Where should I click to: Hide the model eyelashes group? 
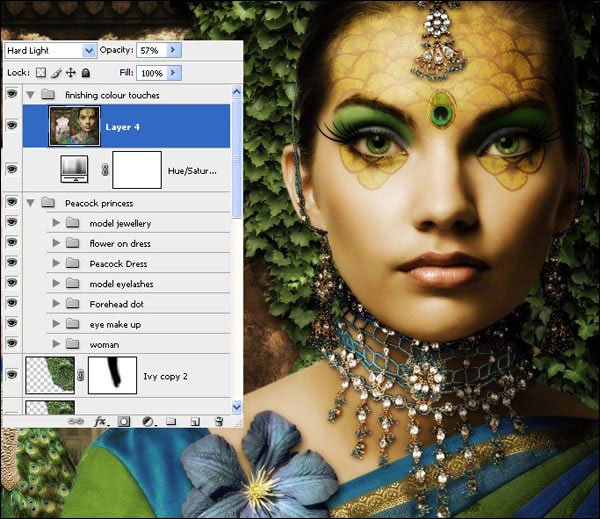tap(12, 283)
